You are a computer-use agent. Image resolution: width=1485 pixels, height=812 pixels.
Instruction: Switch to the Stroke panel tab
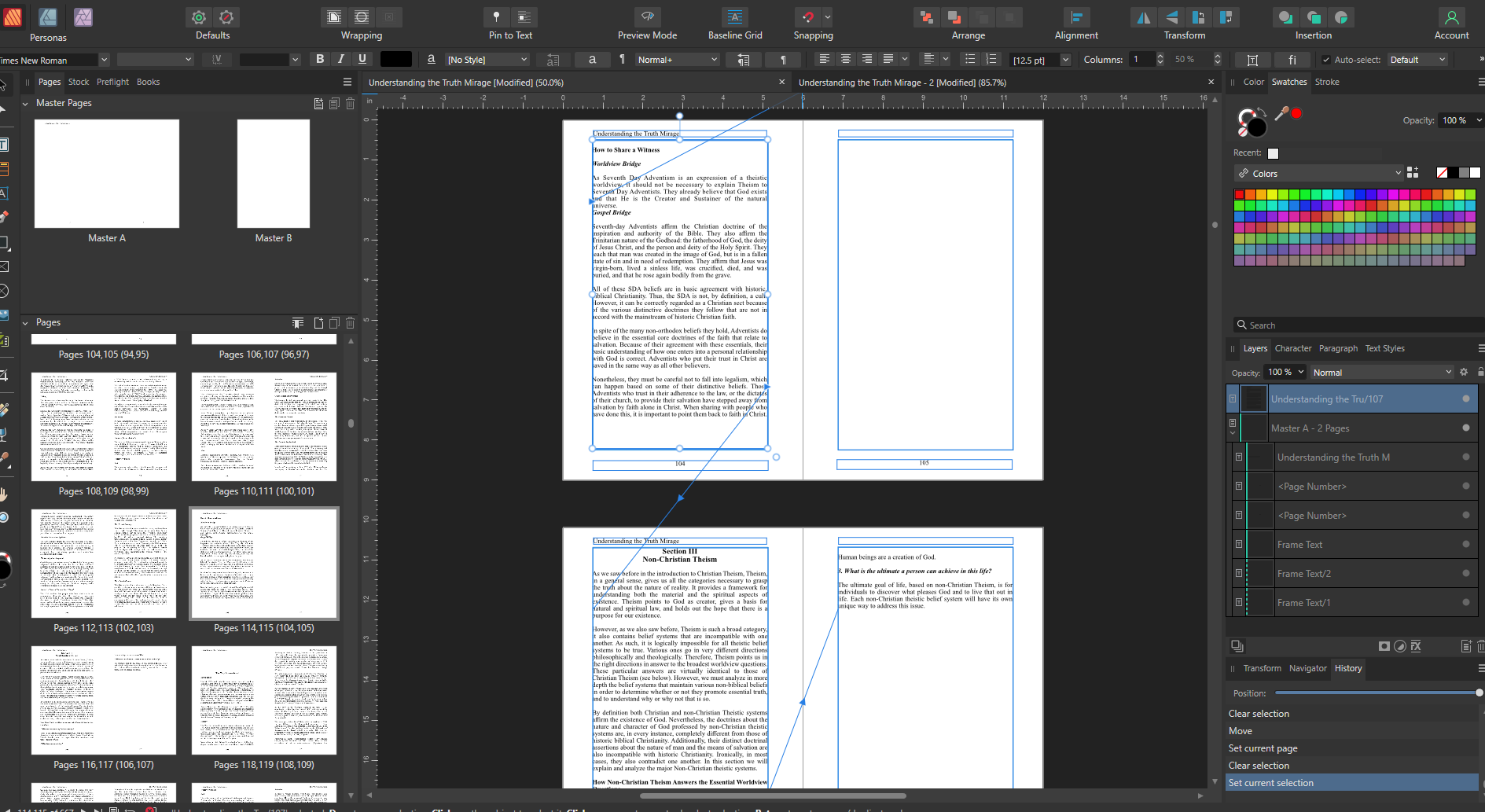pos(1327,82)
